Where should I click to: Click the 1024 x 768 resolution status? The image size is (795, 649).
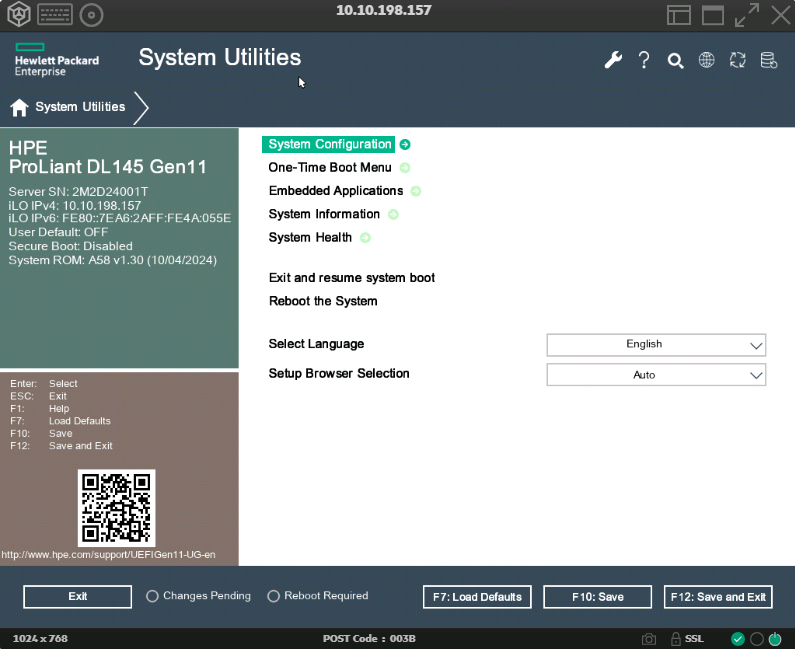coord(40,639)
